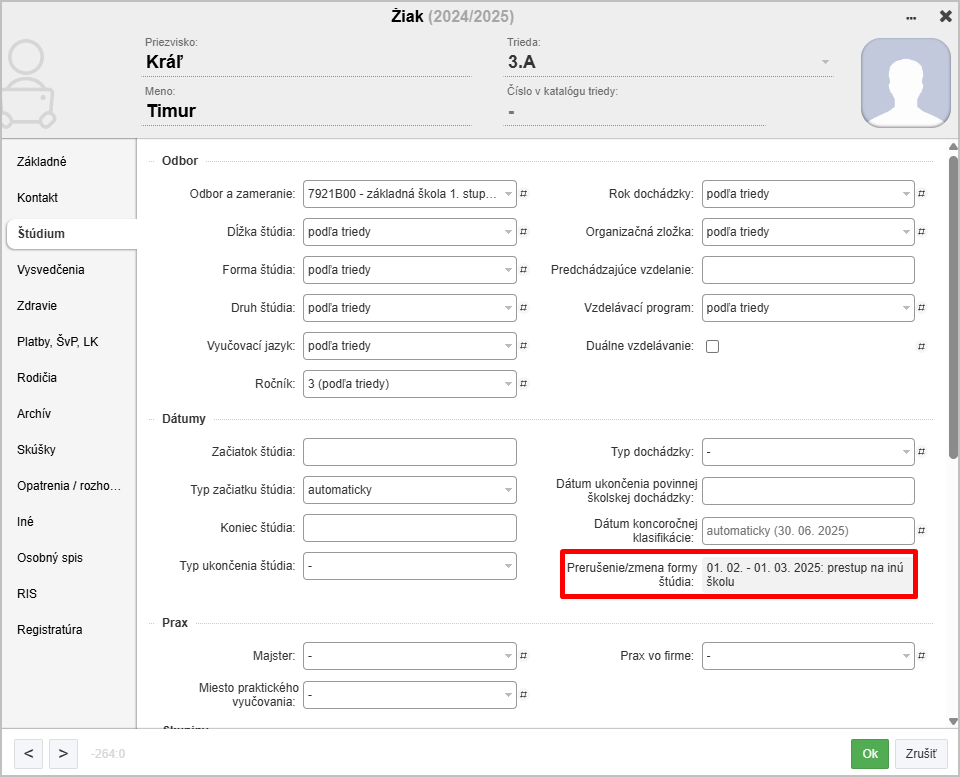
Task: Click the hash icon beside Rok dochádzky
Action: coord(922,194)
